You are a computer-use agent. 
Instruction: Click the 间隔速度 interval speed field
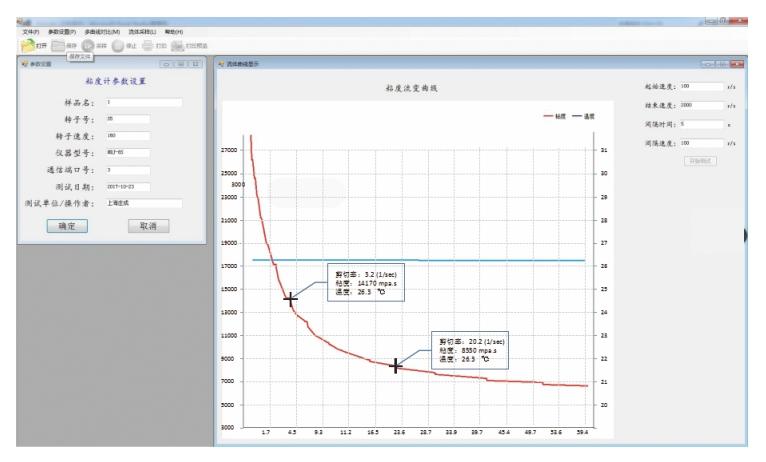tap(702, 143)
